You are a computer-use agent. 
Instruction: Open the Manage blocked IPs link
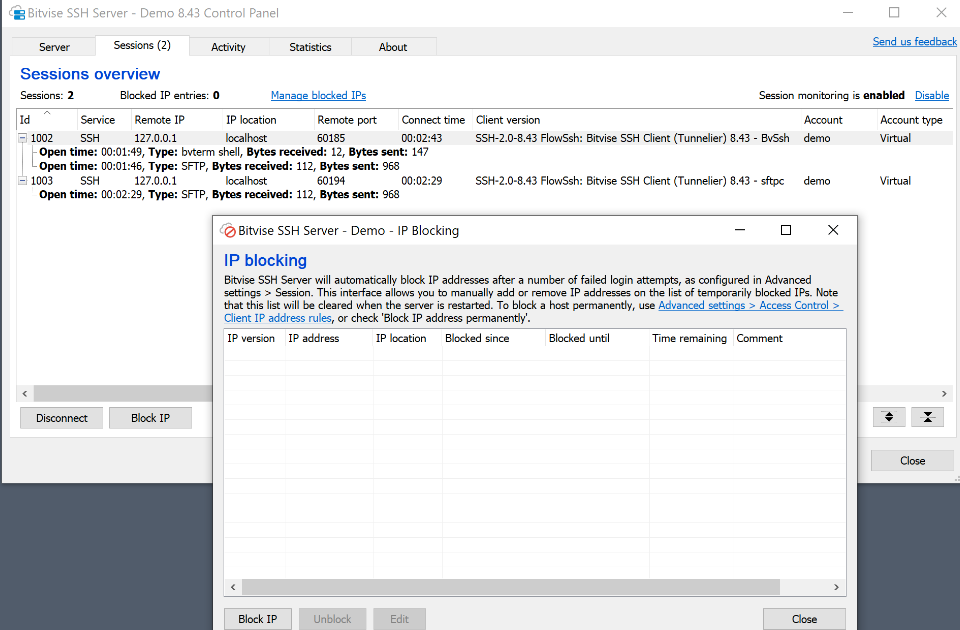tap(318, 96)
